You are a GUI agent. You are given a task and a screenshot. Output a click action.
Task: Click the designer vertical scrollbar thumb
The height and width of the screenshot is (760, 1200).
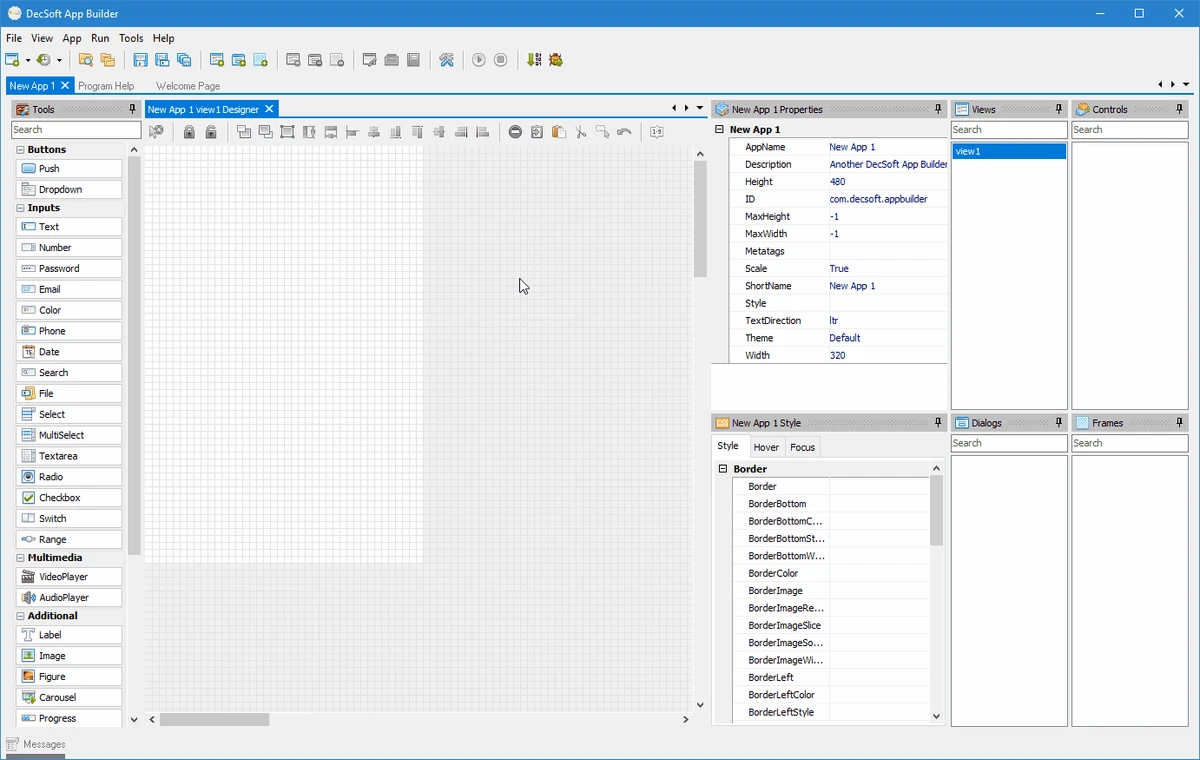tap(700, 218)
